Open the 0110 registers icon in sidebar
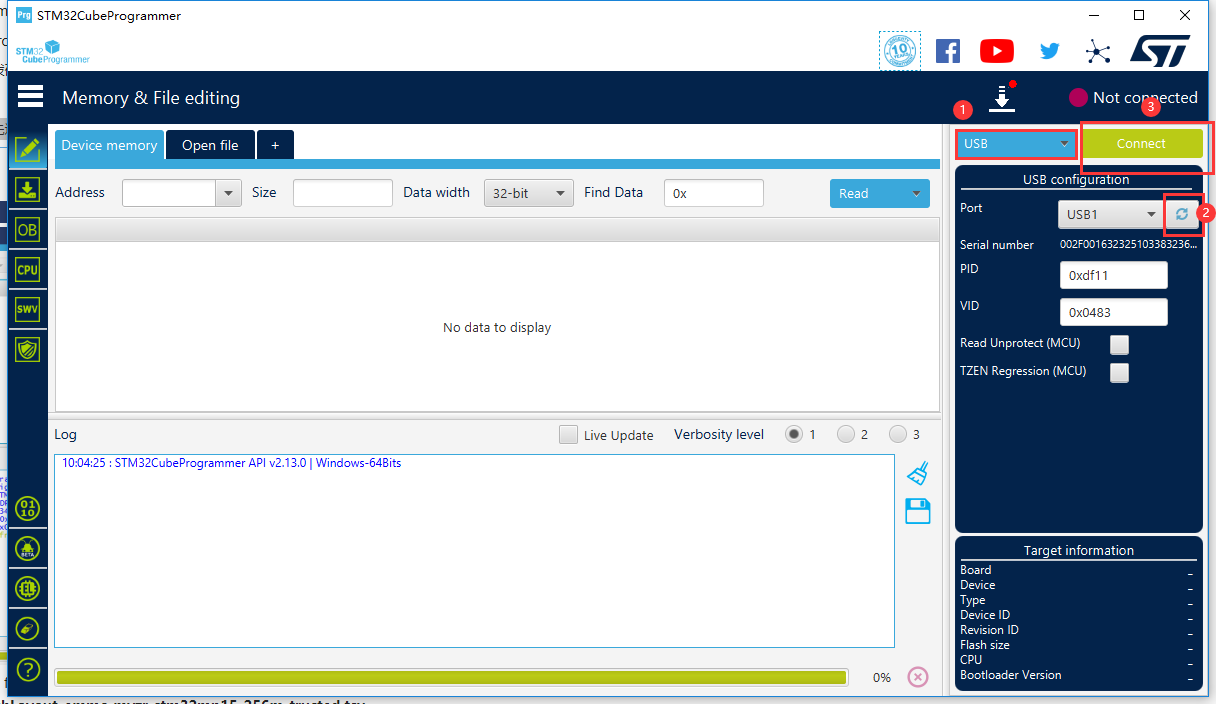The width and height of the screenshot is (1216, 704). (x=28, y=508)
